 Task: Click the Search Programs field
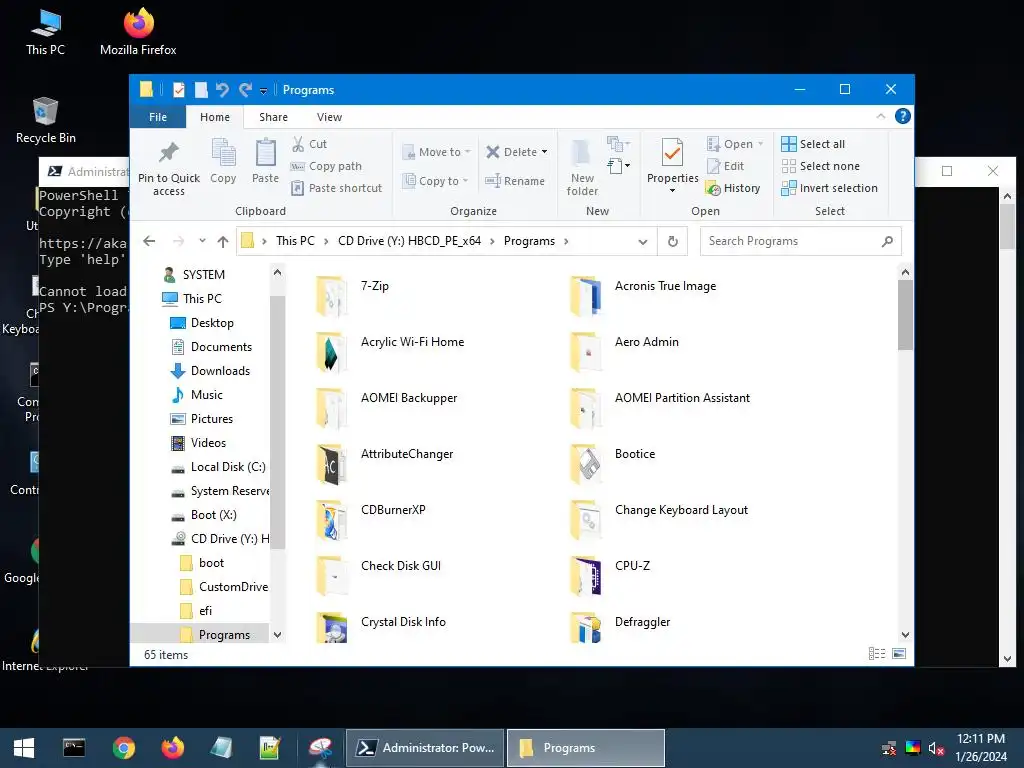(800, 241)
